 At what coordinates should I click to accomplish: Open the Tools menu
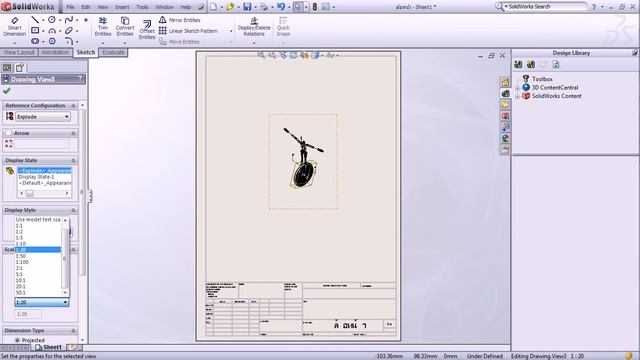click(142, 7)
